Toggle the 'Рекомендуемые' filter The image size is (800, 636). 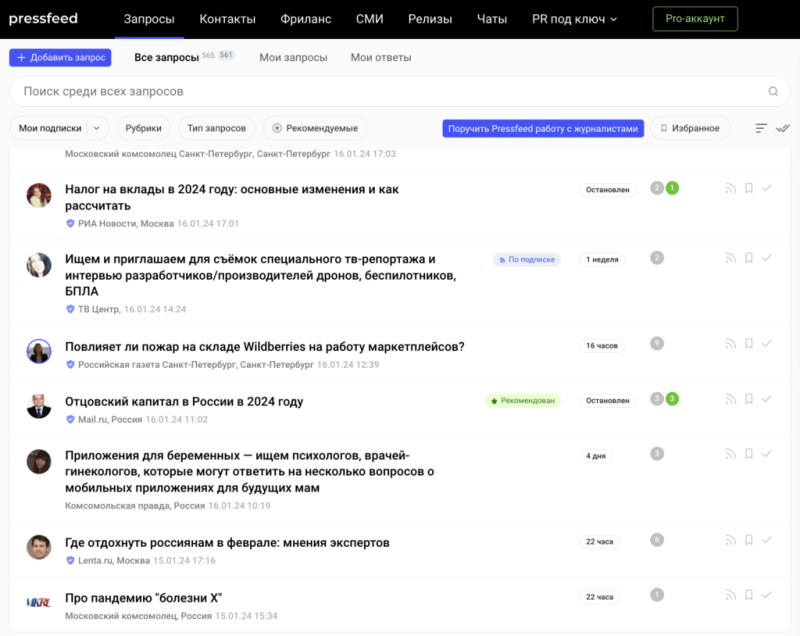click(x=315, y=128)
